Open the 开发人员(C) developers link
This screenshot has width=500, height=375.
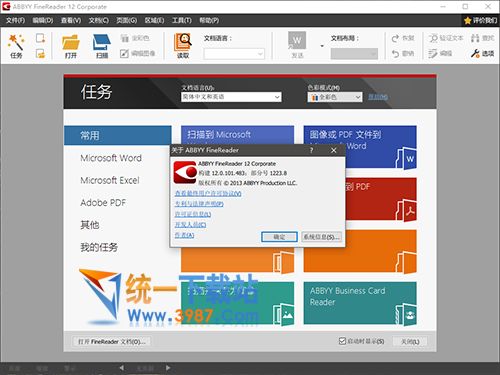coord(190,225)
